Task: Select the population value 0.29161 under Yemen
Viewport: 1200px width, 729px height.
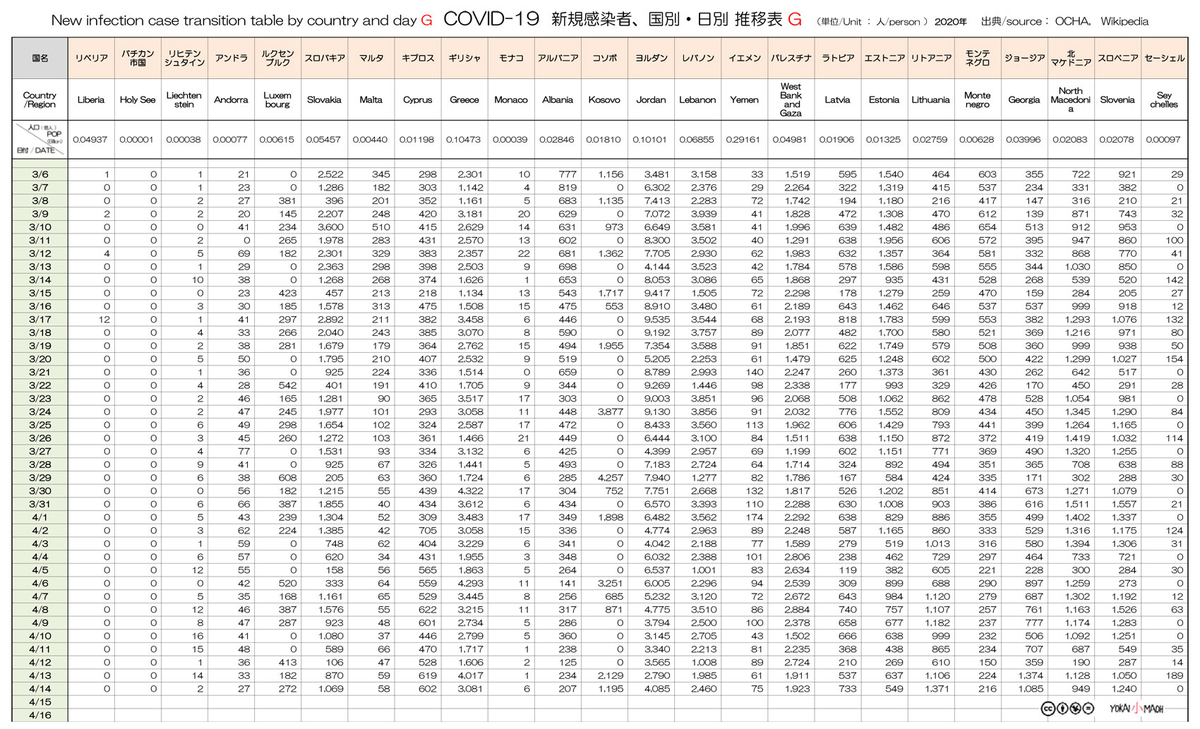Action: (745, 140)
